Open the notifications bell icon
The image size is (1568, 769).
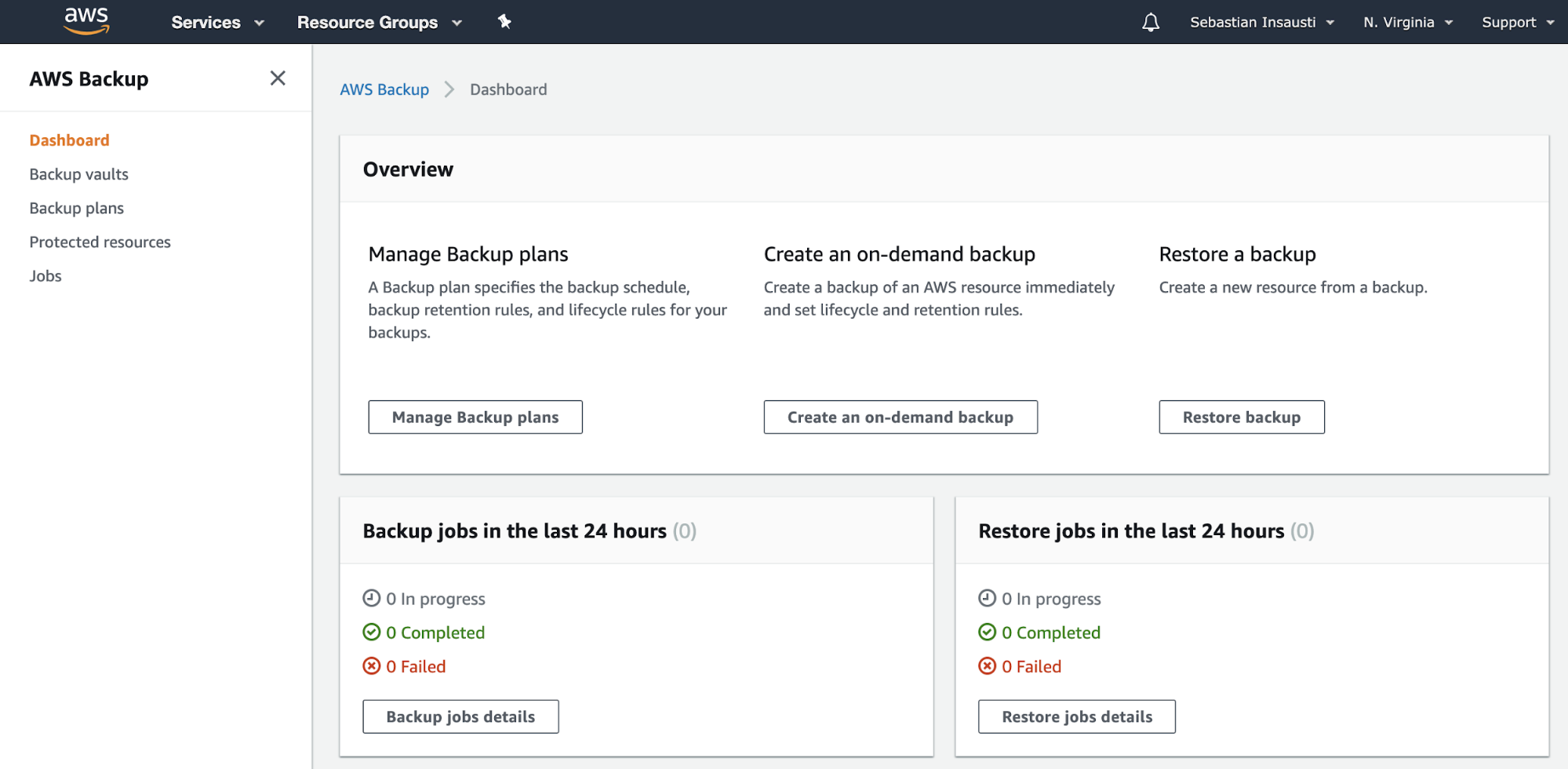click(x=1150, y=22)
